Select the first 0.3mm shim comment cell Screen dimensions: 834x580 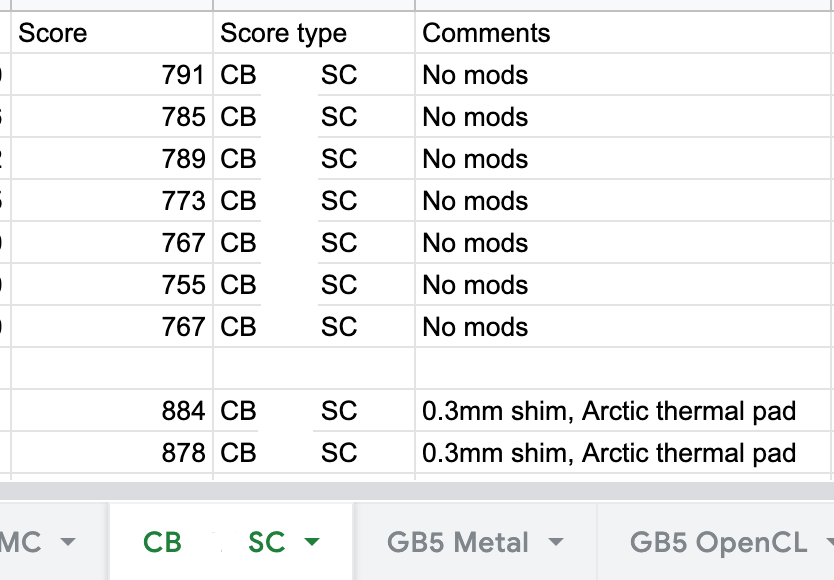pos(624,411)
